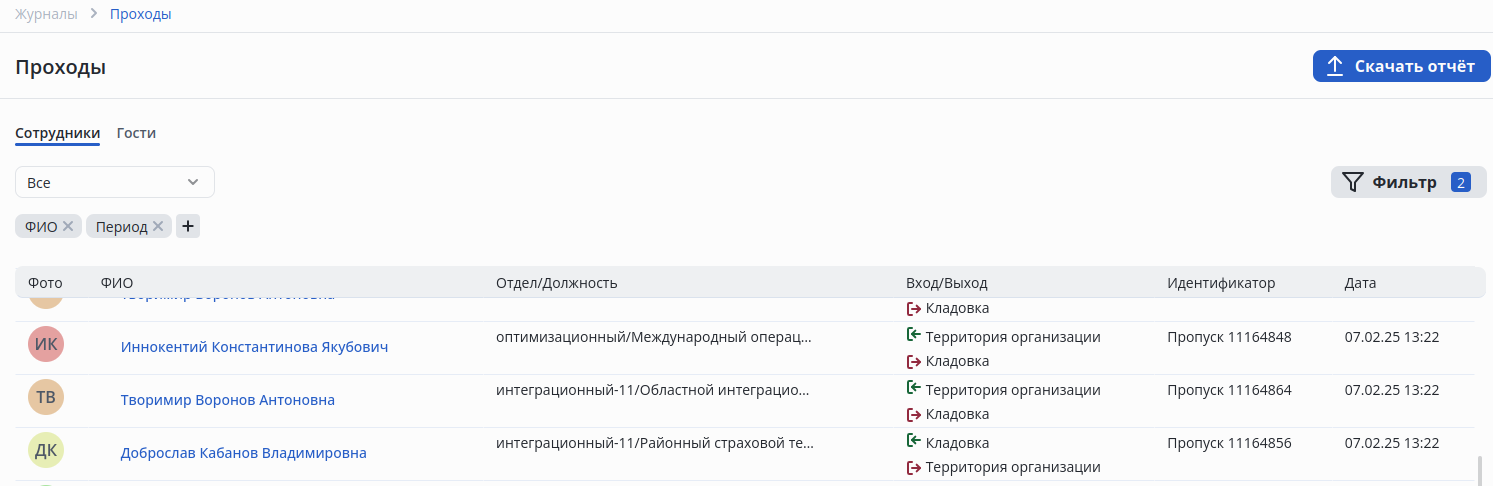Add a new filter with the plus icon
Viewport: 1493px width, 486px height.
(188, 227)
